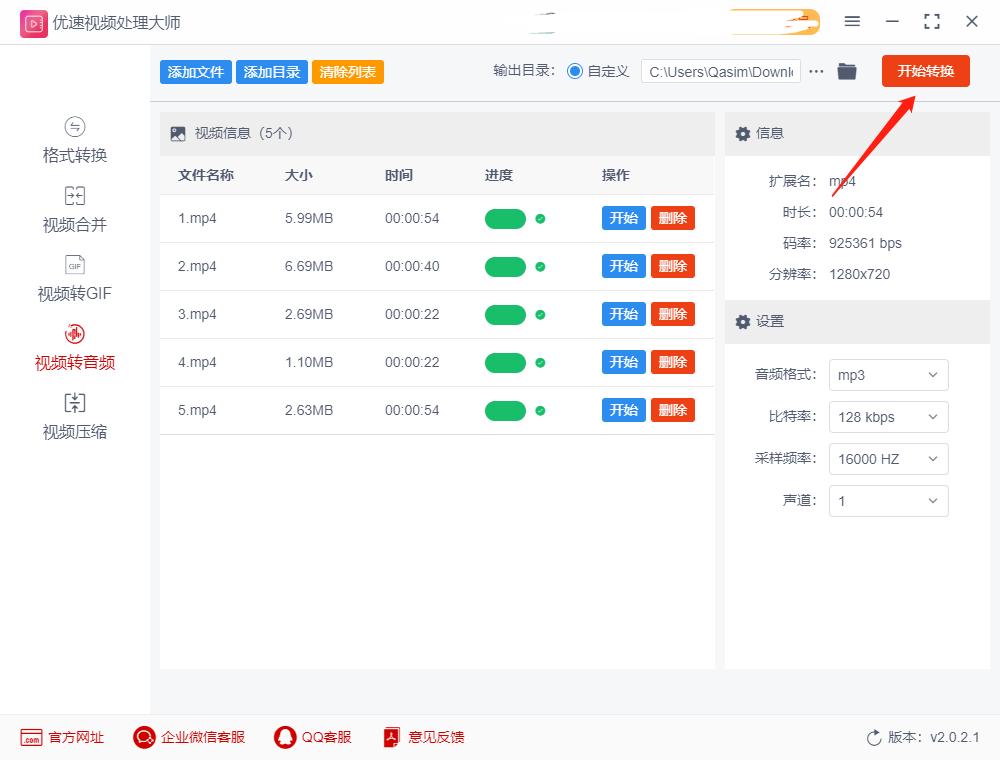Open the hamburger menu in title bar

853,20
